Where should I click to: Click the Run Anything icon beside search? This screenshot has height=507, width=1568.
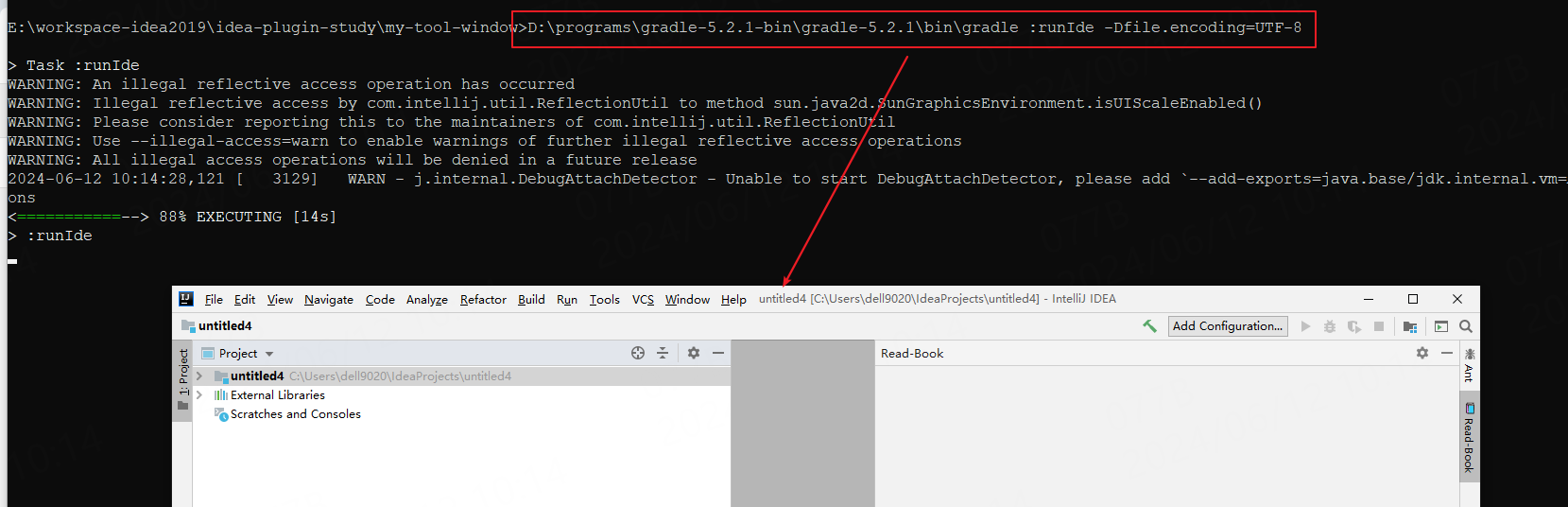[x=1441, y=326]
